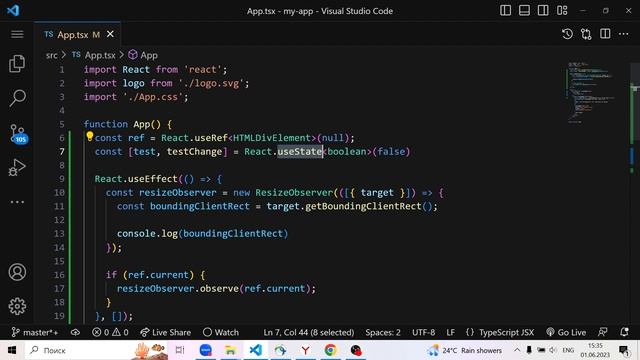Image resolution: width=640 pixels, height=360 pixels.
Task: Open the Customize Layout icon
Action: (562, 11)
